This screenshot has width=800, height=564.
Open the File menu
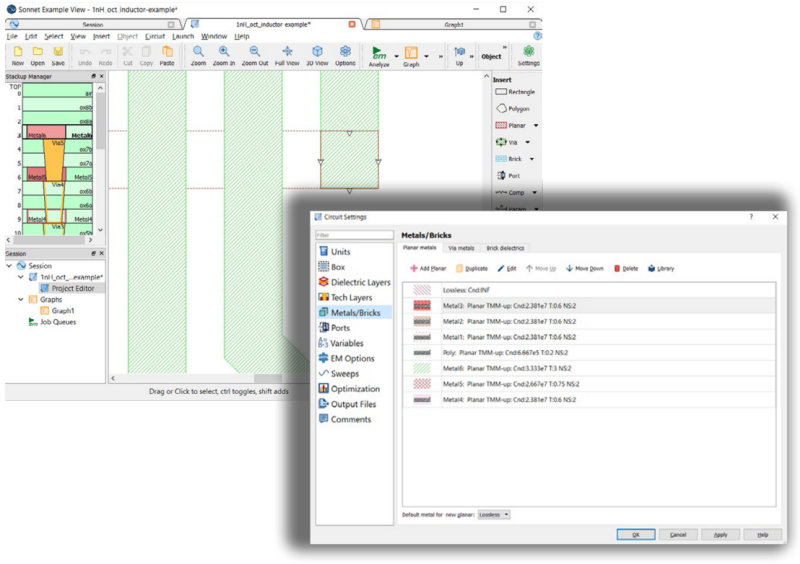click(12, 36)
